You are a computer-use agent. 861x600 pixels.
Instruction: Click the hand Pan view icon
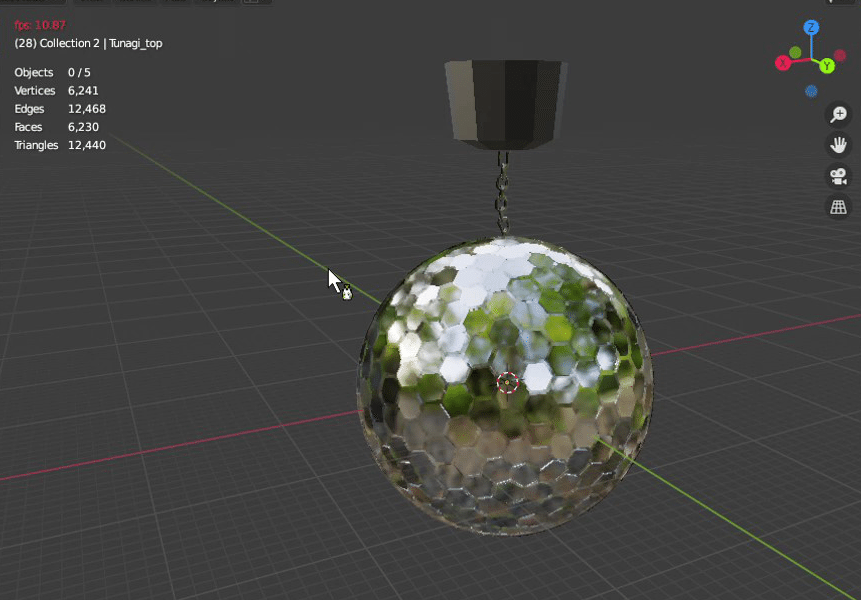(838, 145)
